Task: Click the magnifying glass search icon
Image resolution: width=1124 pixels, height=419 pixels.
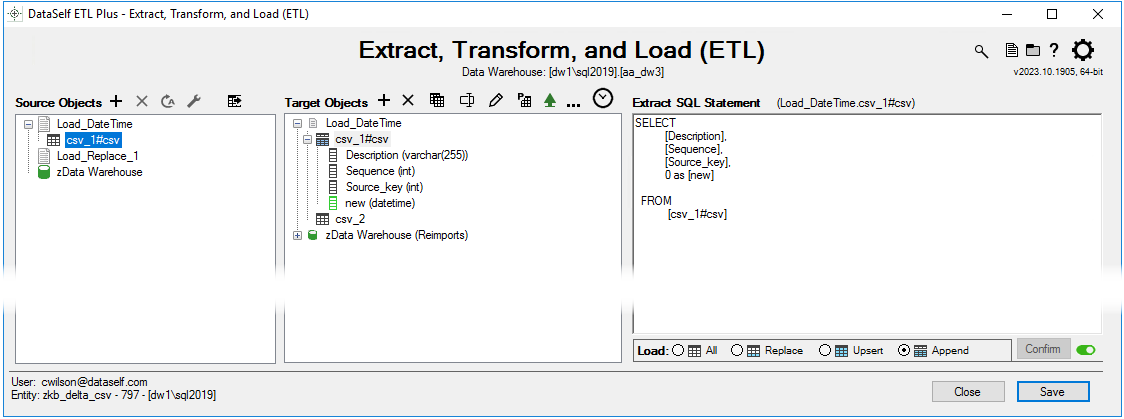Action: 982,51
